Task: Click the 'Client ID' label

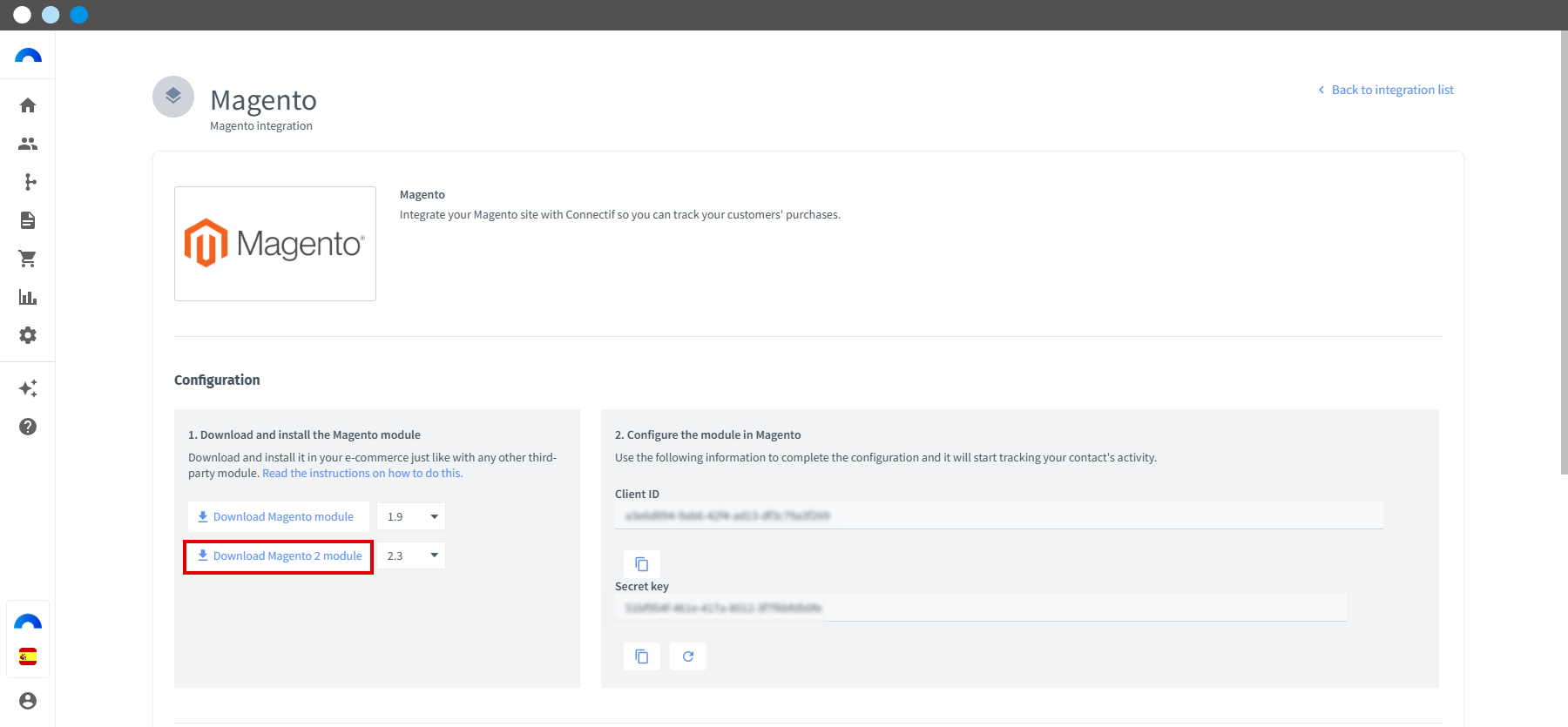Action: [x=637, y=494]
